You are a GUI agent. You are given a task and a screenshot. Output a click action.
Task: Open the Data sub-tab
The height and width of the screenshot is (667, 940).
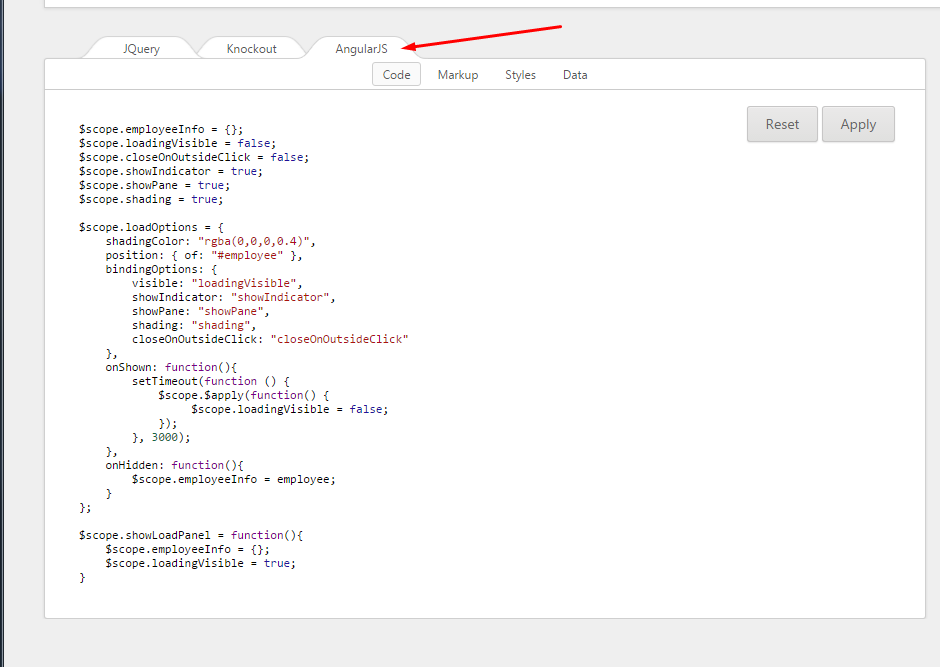click(575, 75)
